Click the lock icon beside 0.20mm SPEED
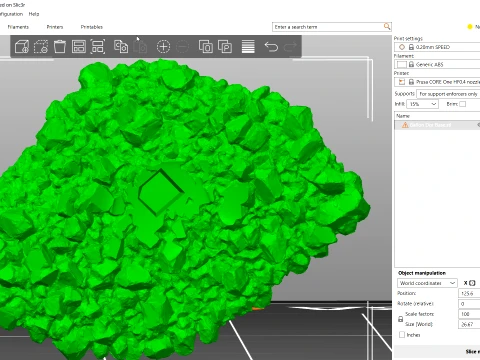Viewport: 480px width, 360px height. 411,47
